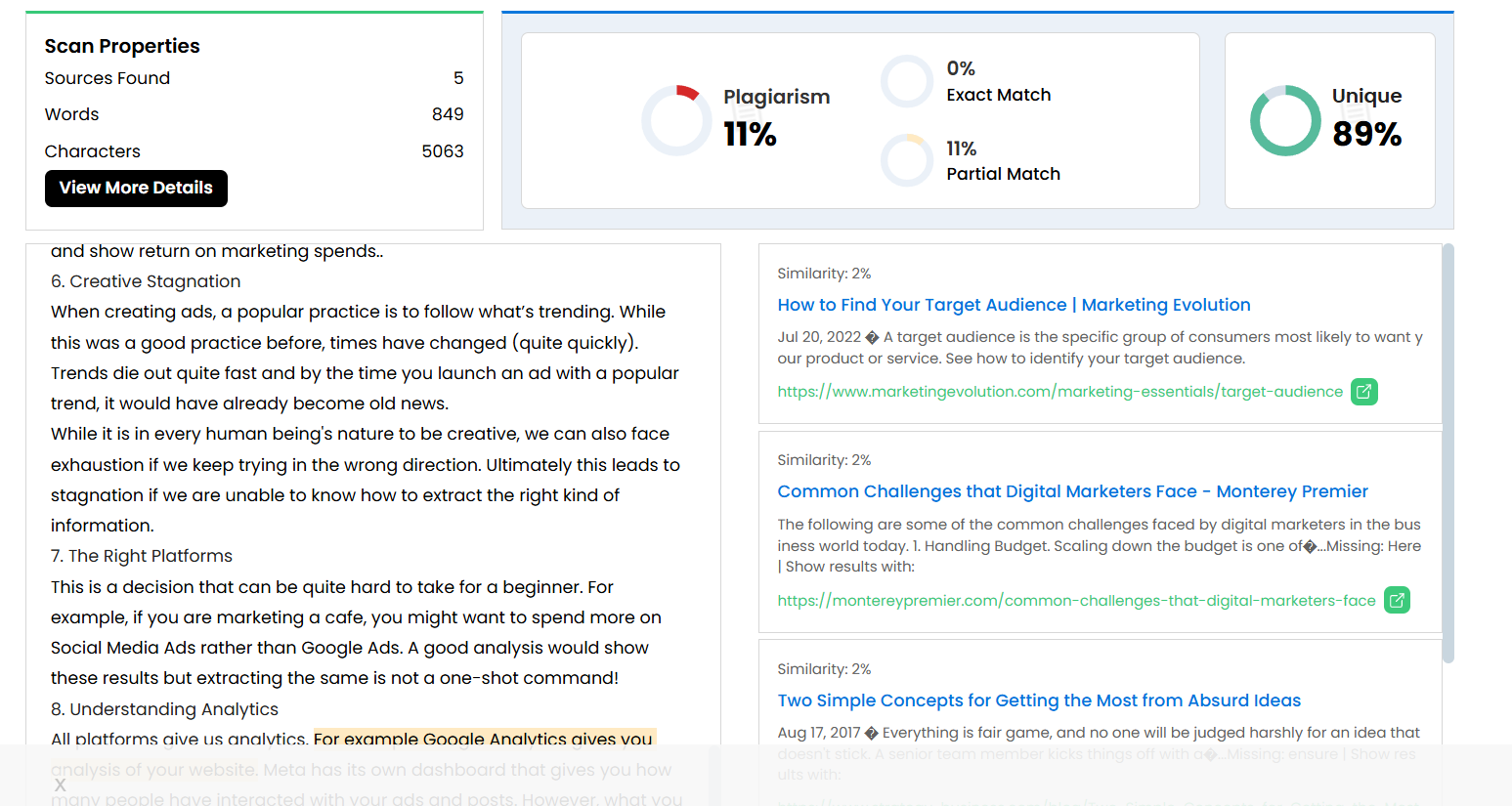Select the highlighted 'For example Google Analytics' sentence

(x=484, y=739)
